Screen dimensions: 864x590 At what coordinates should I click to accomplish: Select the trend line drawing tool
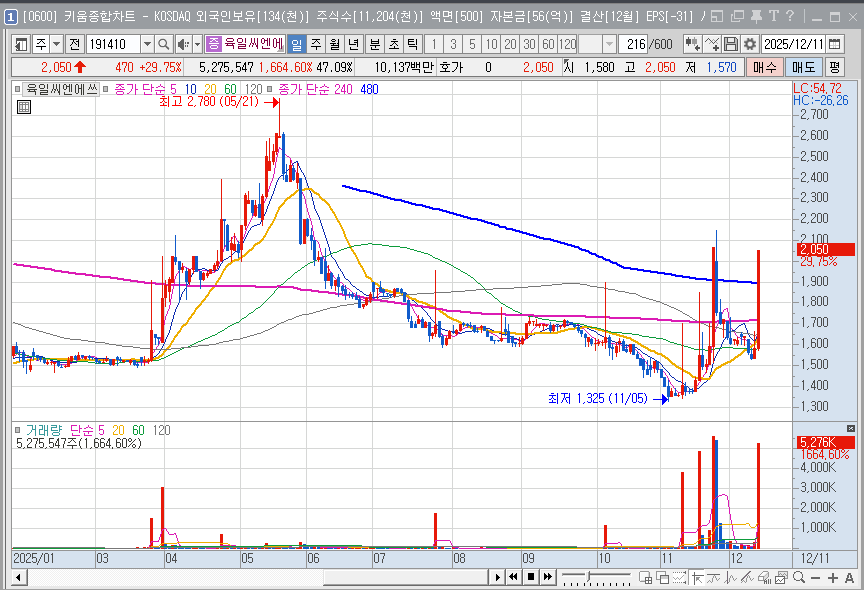coord(748,577)
